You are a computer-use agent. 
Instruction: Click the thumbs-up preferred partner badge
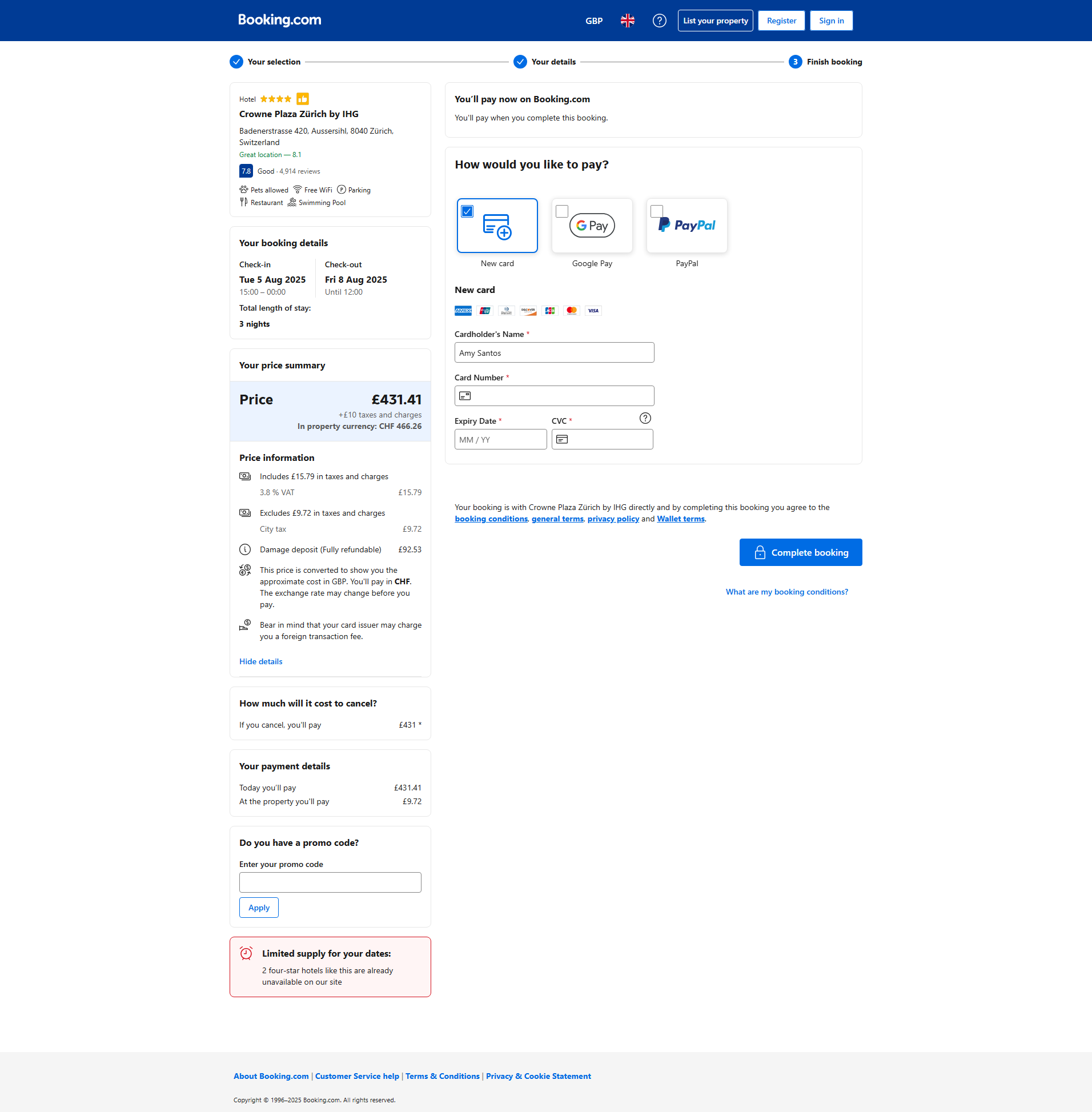coord(303,99)
